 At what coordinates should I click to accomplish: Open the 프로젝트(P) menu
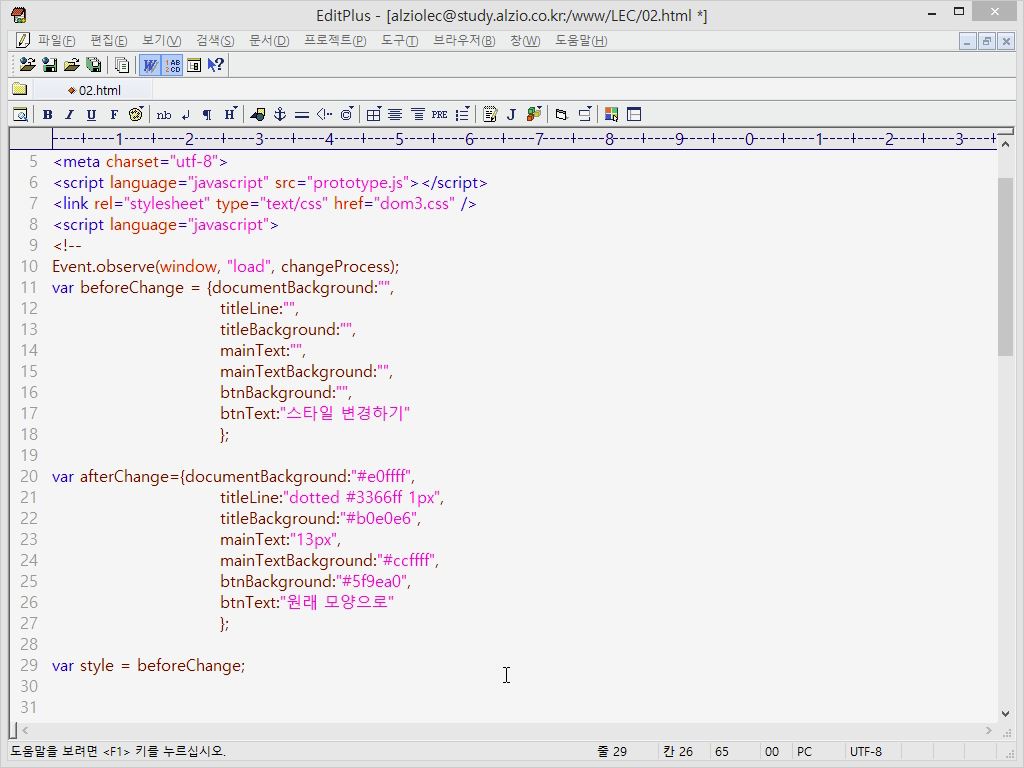[335, 40]
